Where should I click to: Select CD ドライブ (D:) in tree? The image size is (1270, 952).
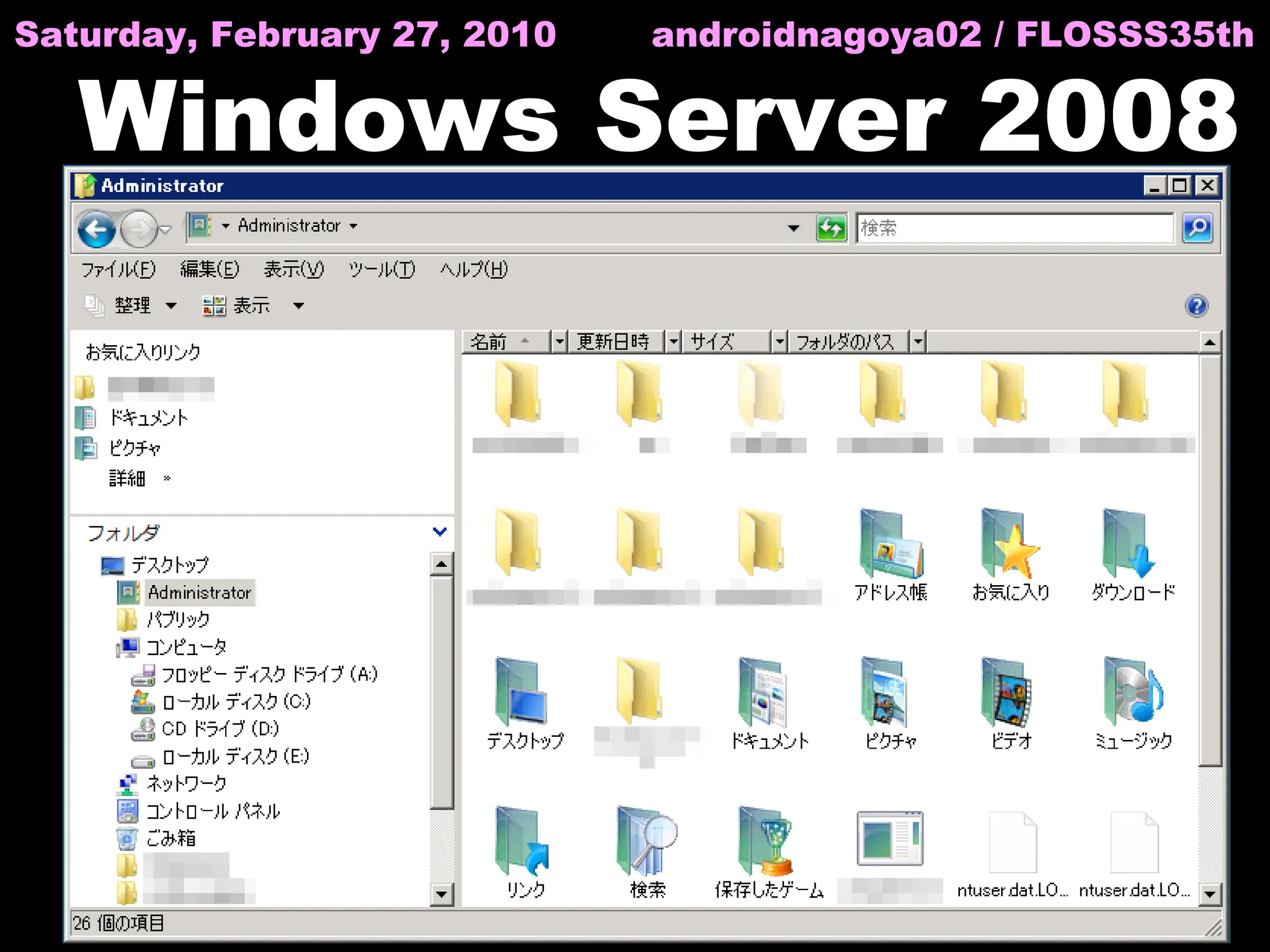point(205,729)
